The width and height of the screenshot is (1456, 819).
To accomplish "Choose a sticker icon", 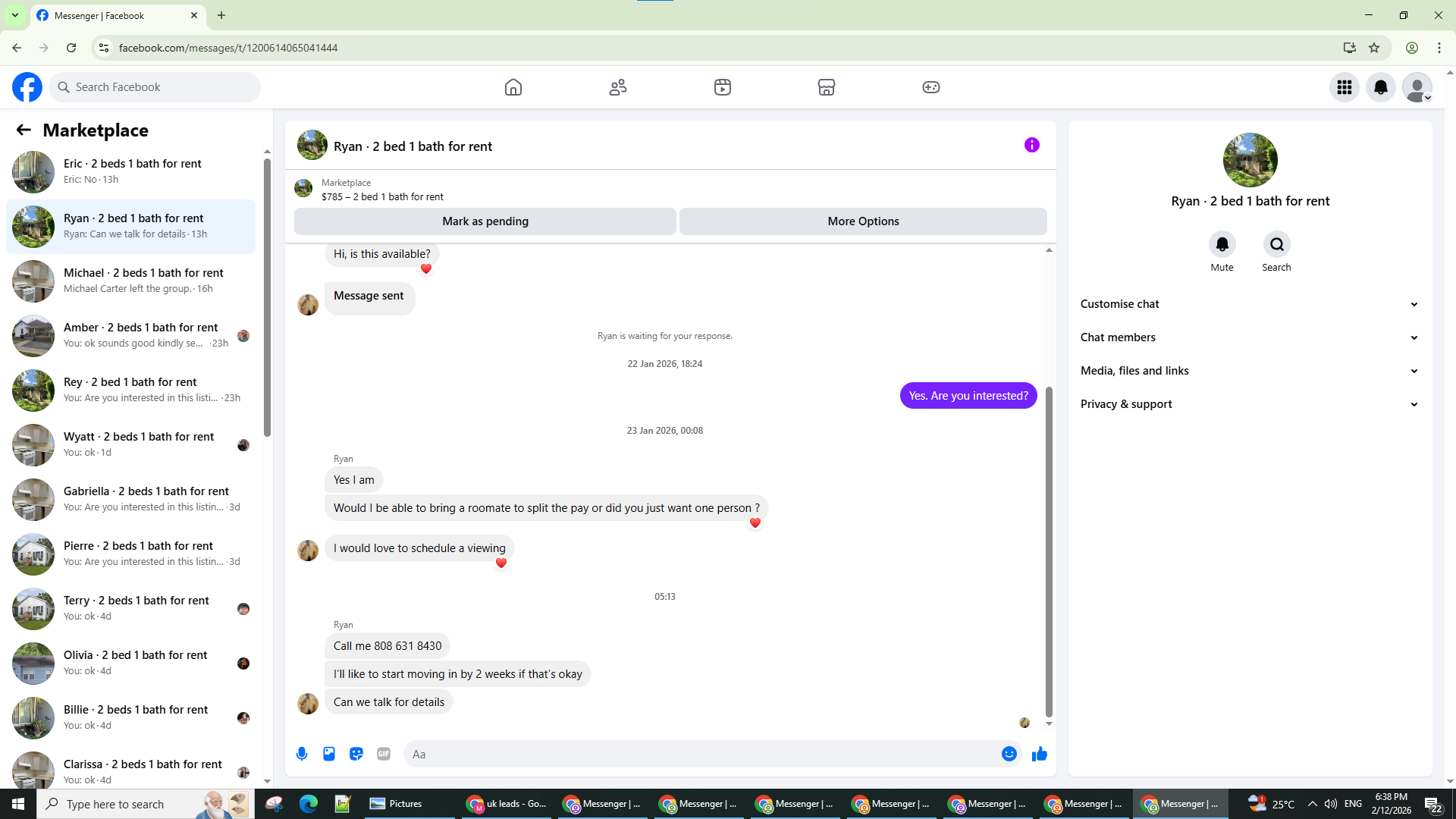I will coord(356,754).
